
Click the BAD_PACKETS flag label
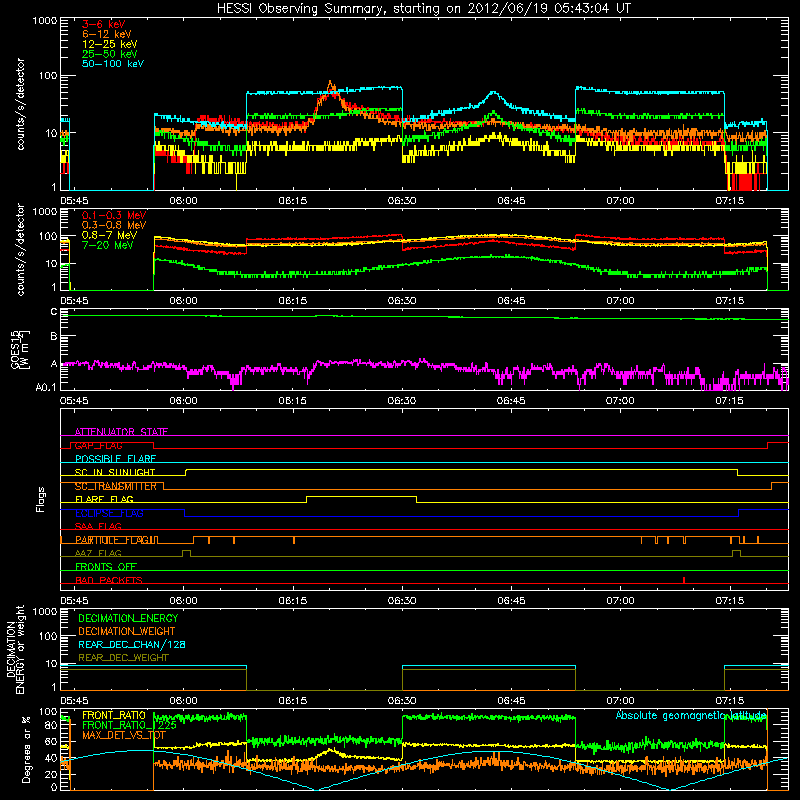point(109,581)
